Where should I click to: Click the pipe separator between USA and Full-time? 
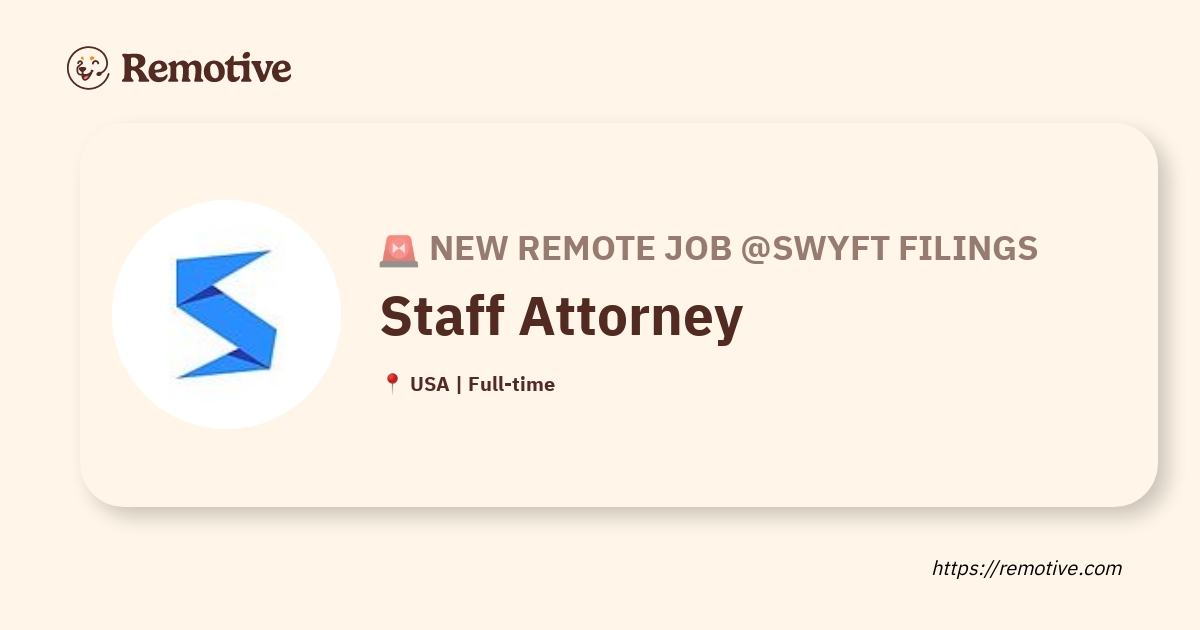point(458,384)
